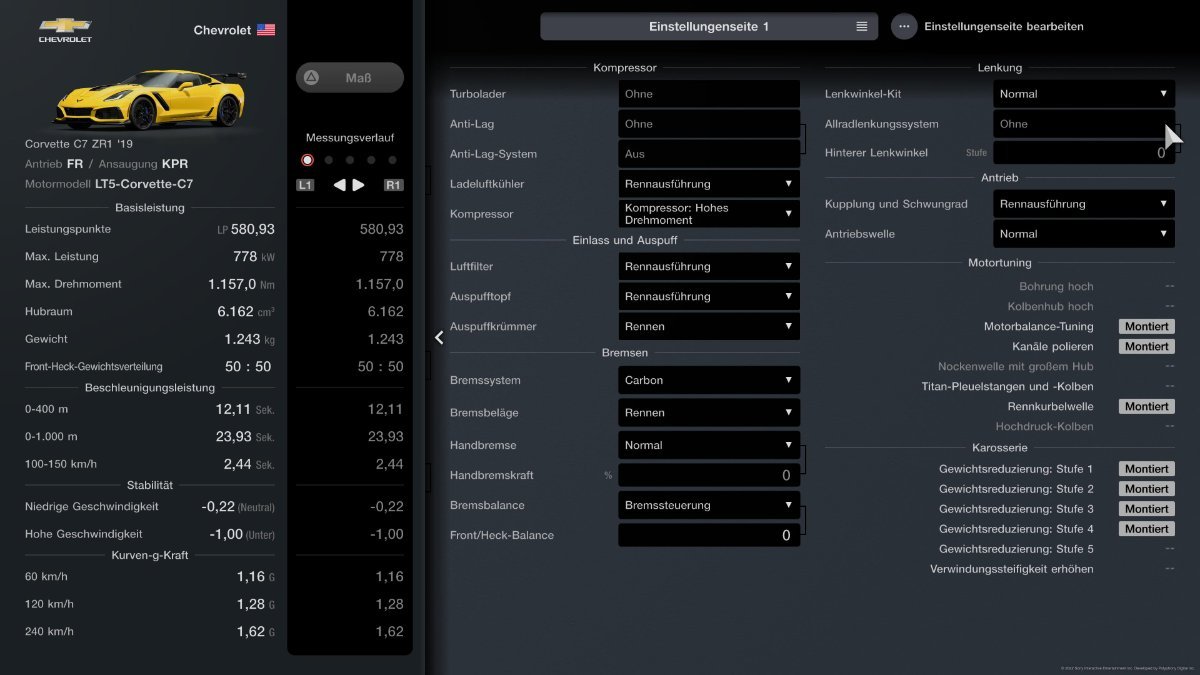The height and width of the screenshot is (675, 1200).
Task: Open the Kupplung und Schwungrad dropdown
Action: tap(1084, 204)
